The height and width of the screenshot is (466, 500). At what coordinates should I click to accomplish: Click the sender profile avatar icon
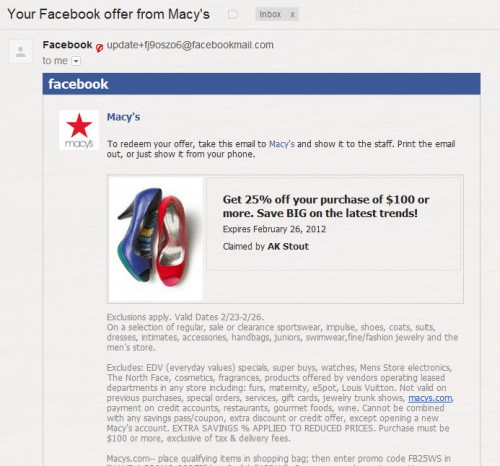point(20,52)
